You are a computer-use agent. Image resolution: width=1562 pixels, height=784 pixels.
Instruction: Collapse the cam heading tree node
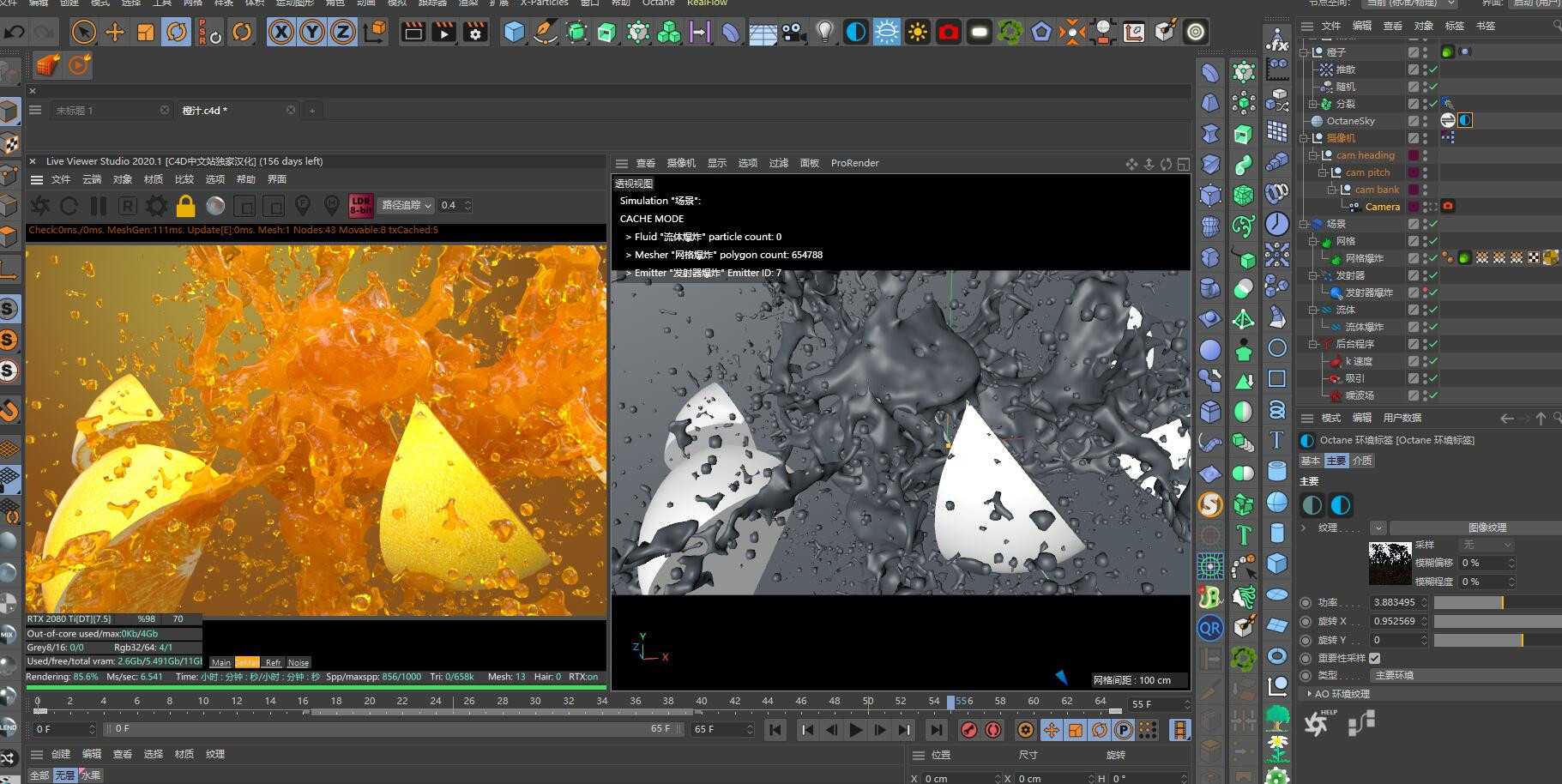click(1313, 155)
